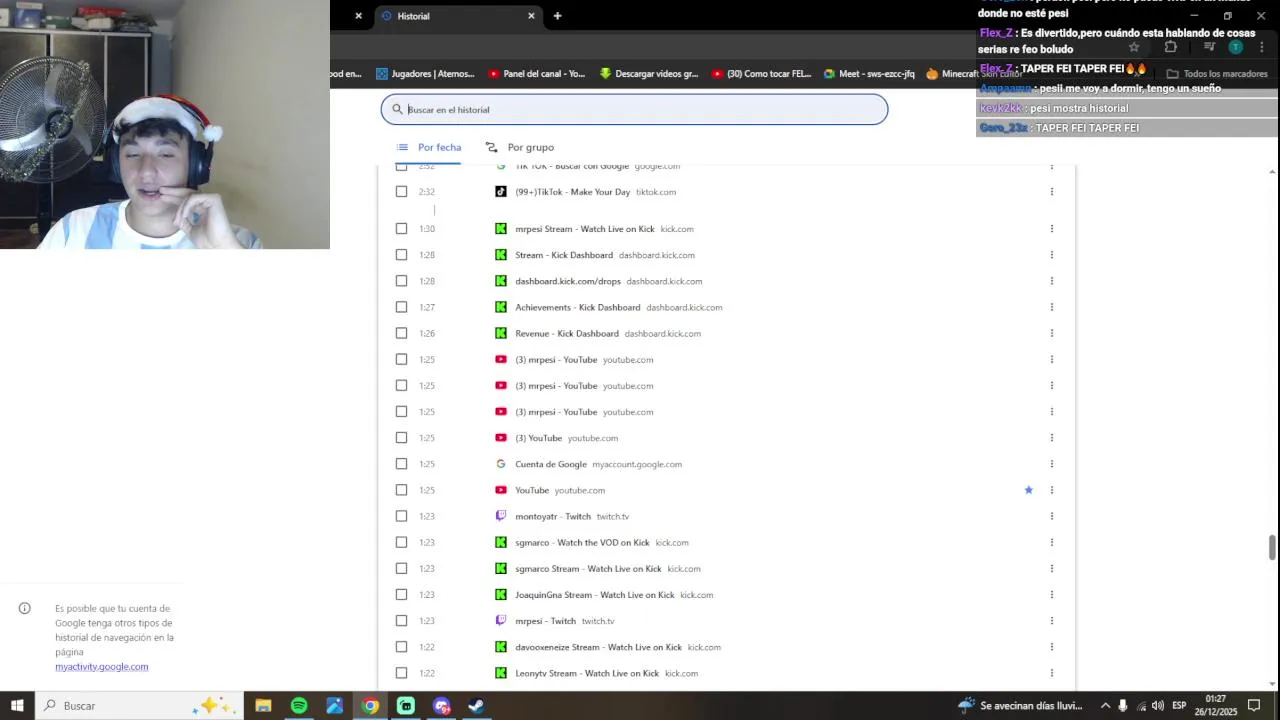Click the volume icon in system tray

point(1158,706)
